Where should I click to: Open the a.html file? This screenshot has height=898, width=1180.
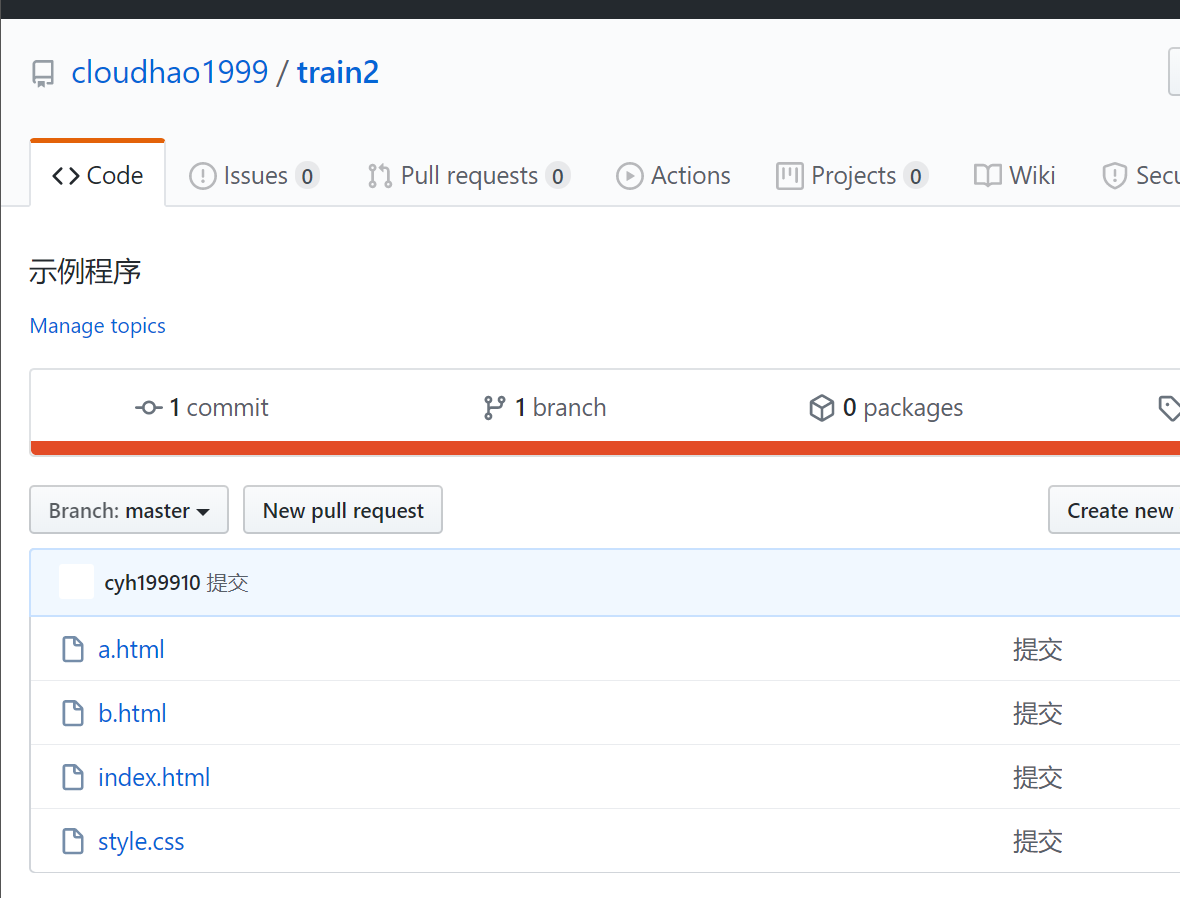[131, 649]
